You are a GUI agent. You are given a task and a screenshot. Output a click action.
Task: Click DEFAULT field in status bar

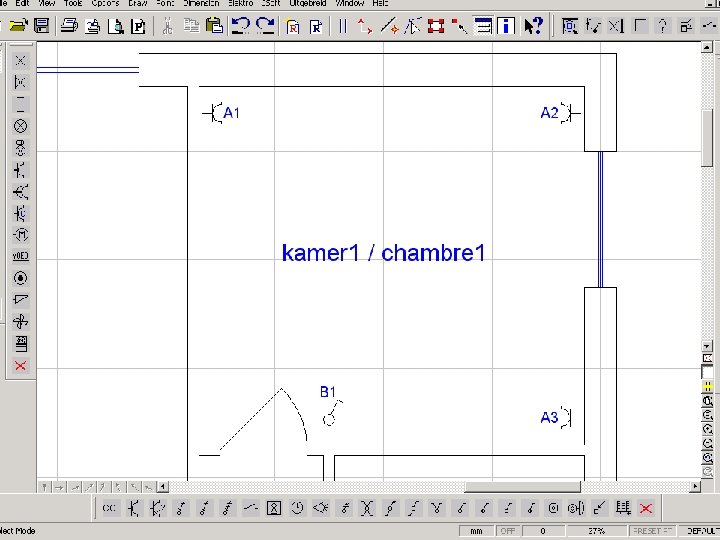[x=703, y=531]
